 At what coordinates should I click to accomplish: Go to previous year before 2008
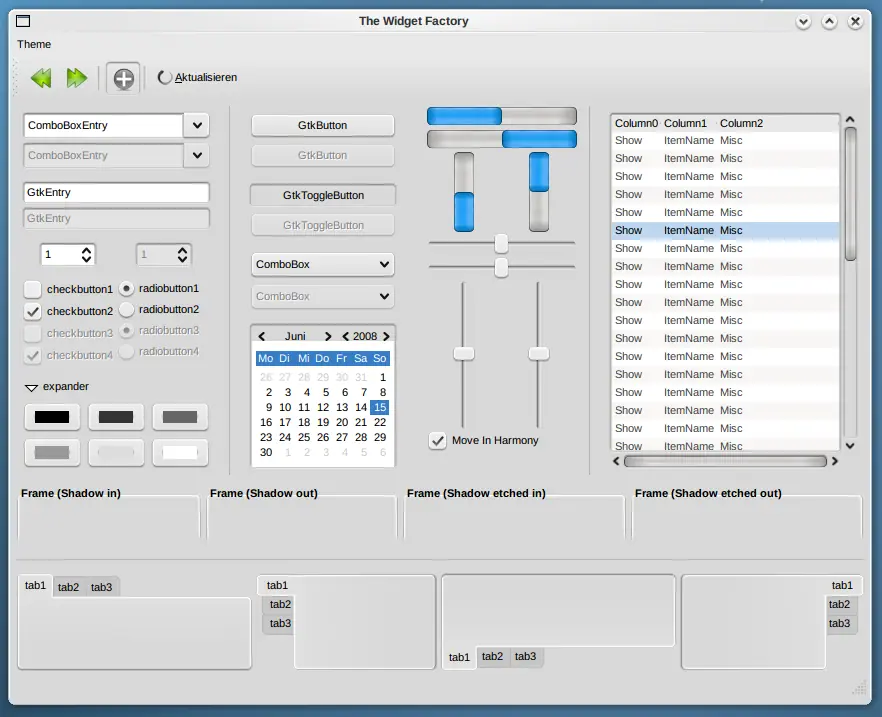345,336
